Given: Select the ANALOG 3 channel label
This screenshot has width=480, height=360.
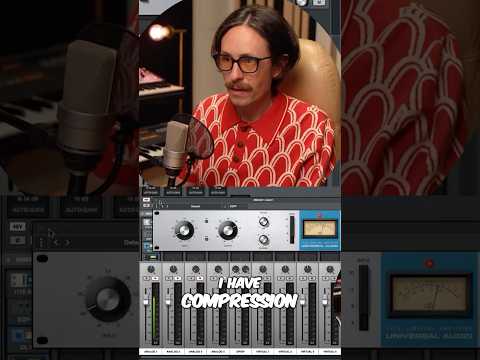Looking at the screenshot, I should [x=196, y=351].
